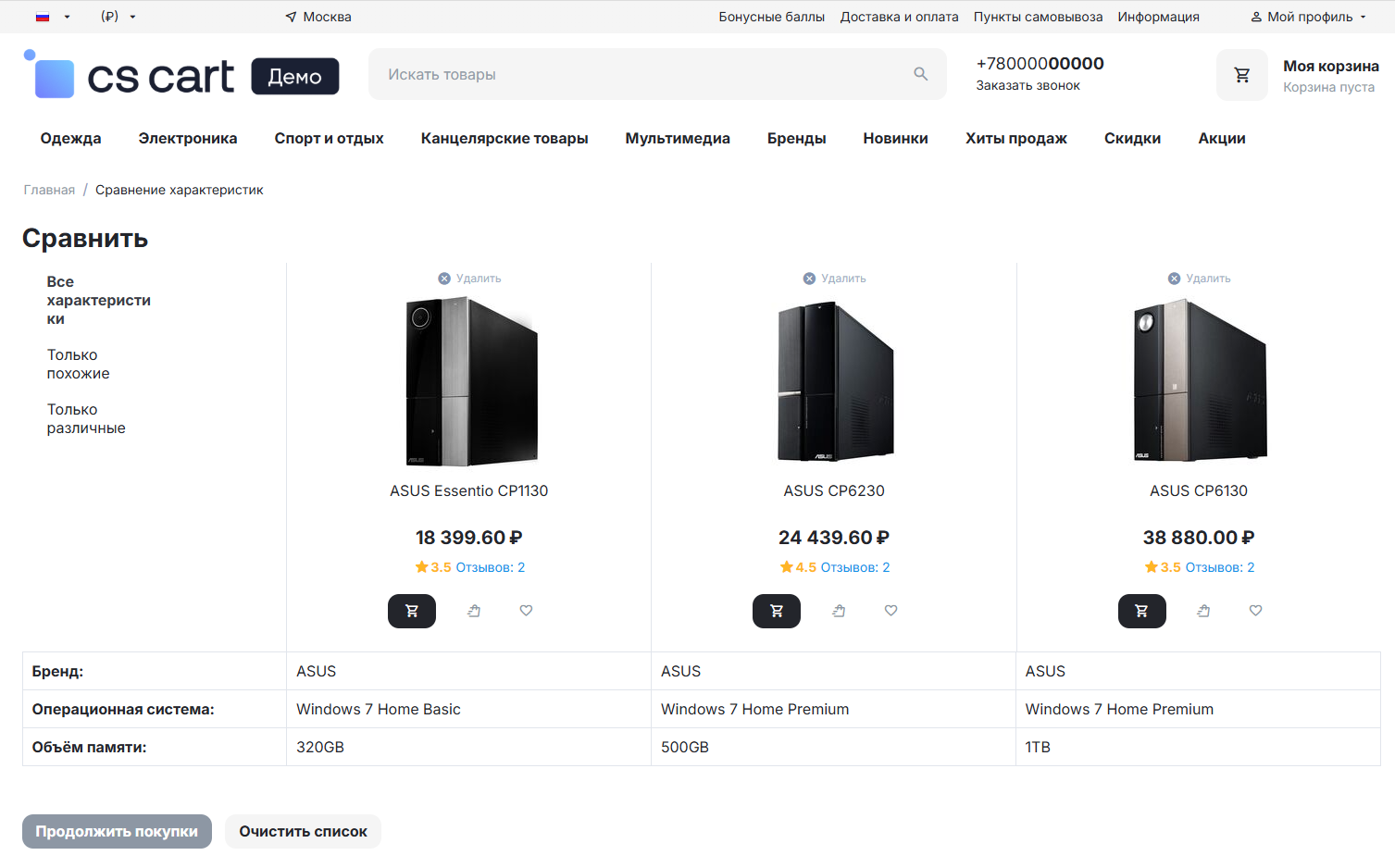Open ASUS CP6130 title link

1199,490
